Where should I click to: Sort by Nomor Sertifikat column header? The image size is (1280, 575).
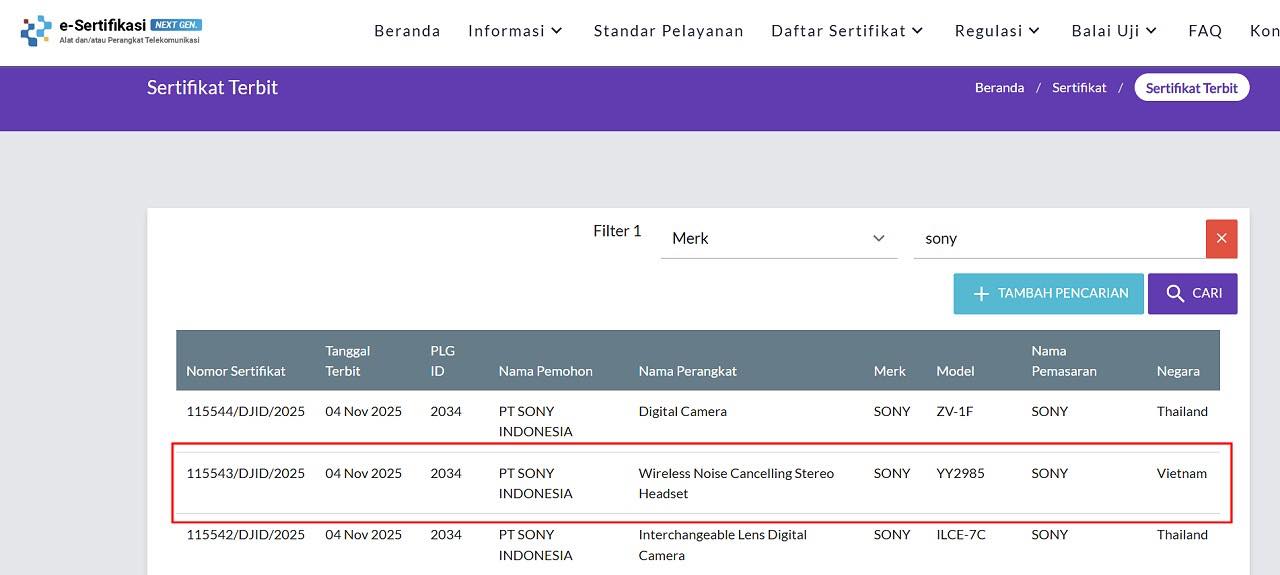(x=236, y=371)
